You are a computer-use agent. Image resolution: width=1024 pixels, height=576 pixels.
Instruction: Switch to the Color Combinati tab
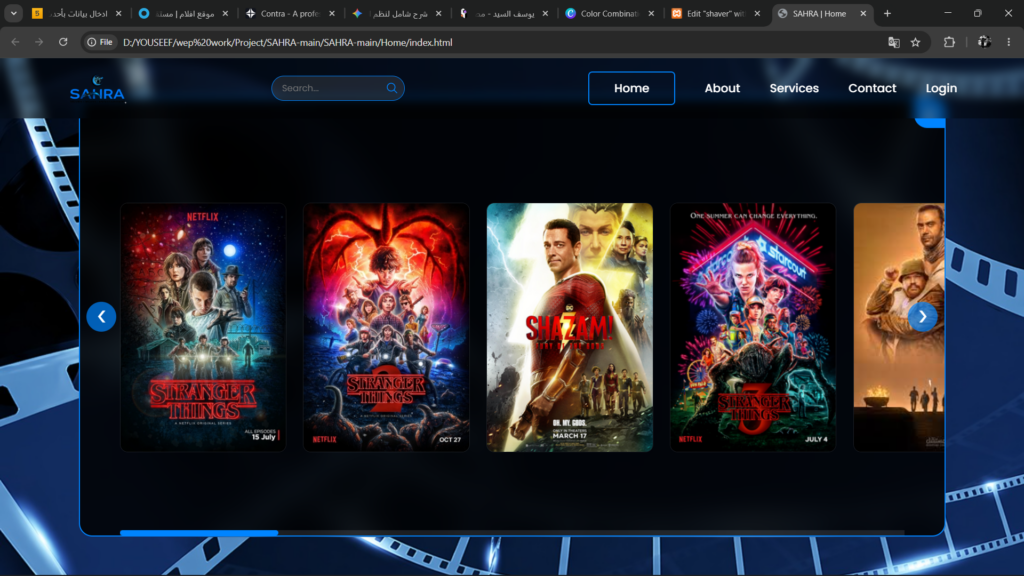point(609,13)
